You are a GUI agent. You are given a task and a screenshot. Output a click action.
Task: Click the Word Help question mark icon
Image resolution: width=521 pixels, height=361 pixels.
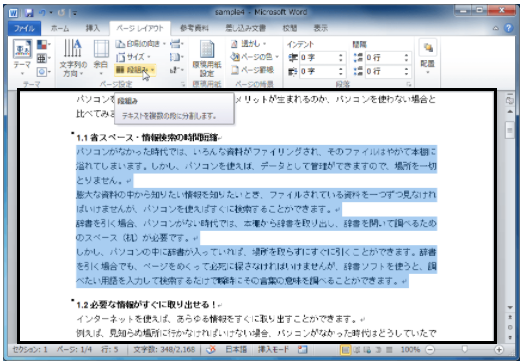point(509,28)
